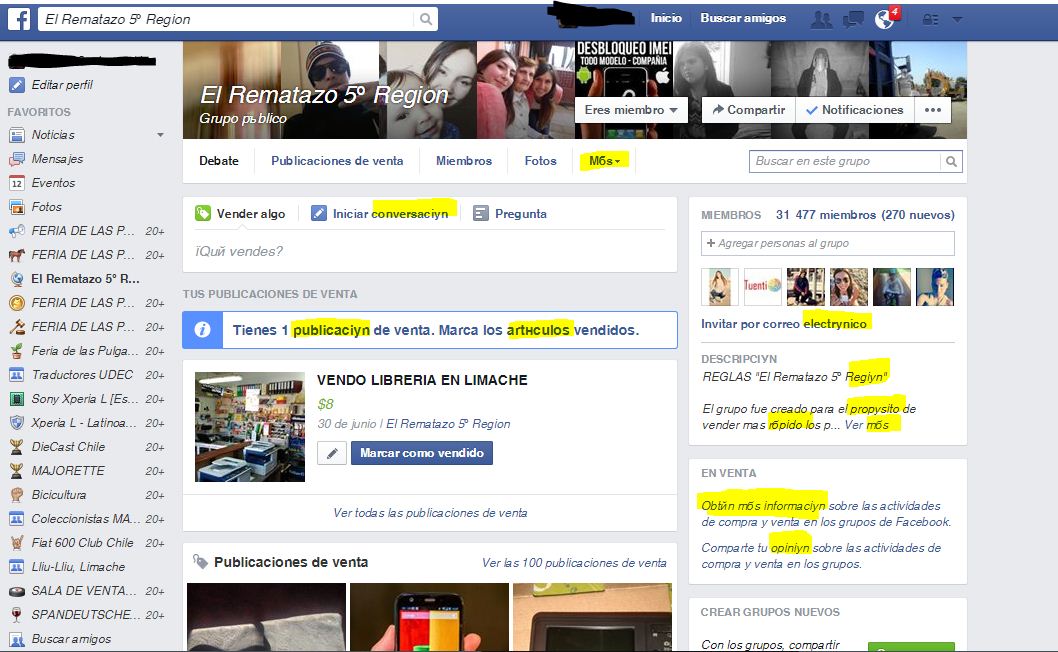The width and height of the screenshot is (1058, 652).
Task: Open Eventos calendar icon in sidebar
Action: pos(17,183)
